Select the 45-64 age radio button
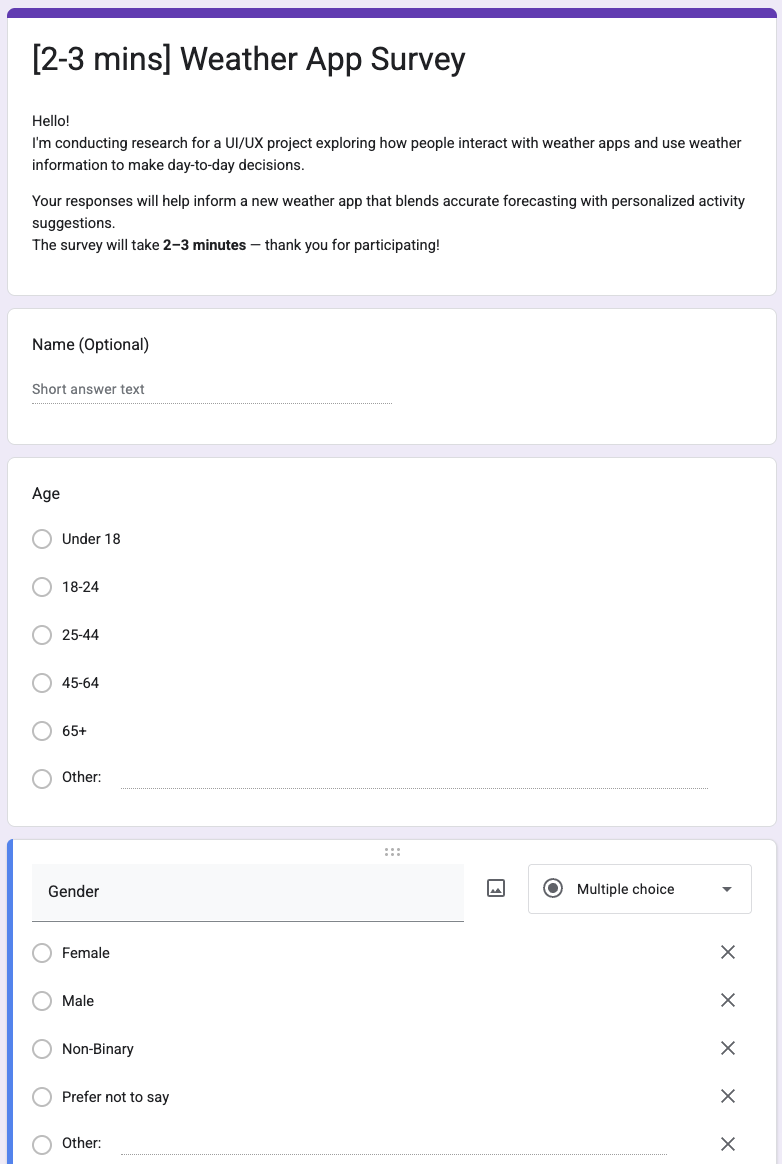The image size is (782, 1164). [42, 683]
